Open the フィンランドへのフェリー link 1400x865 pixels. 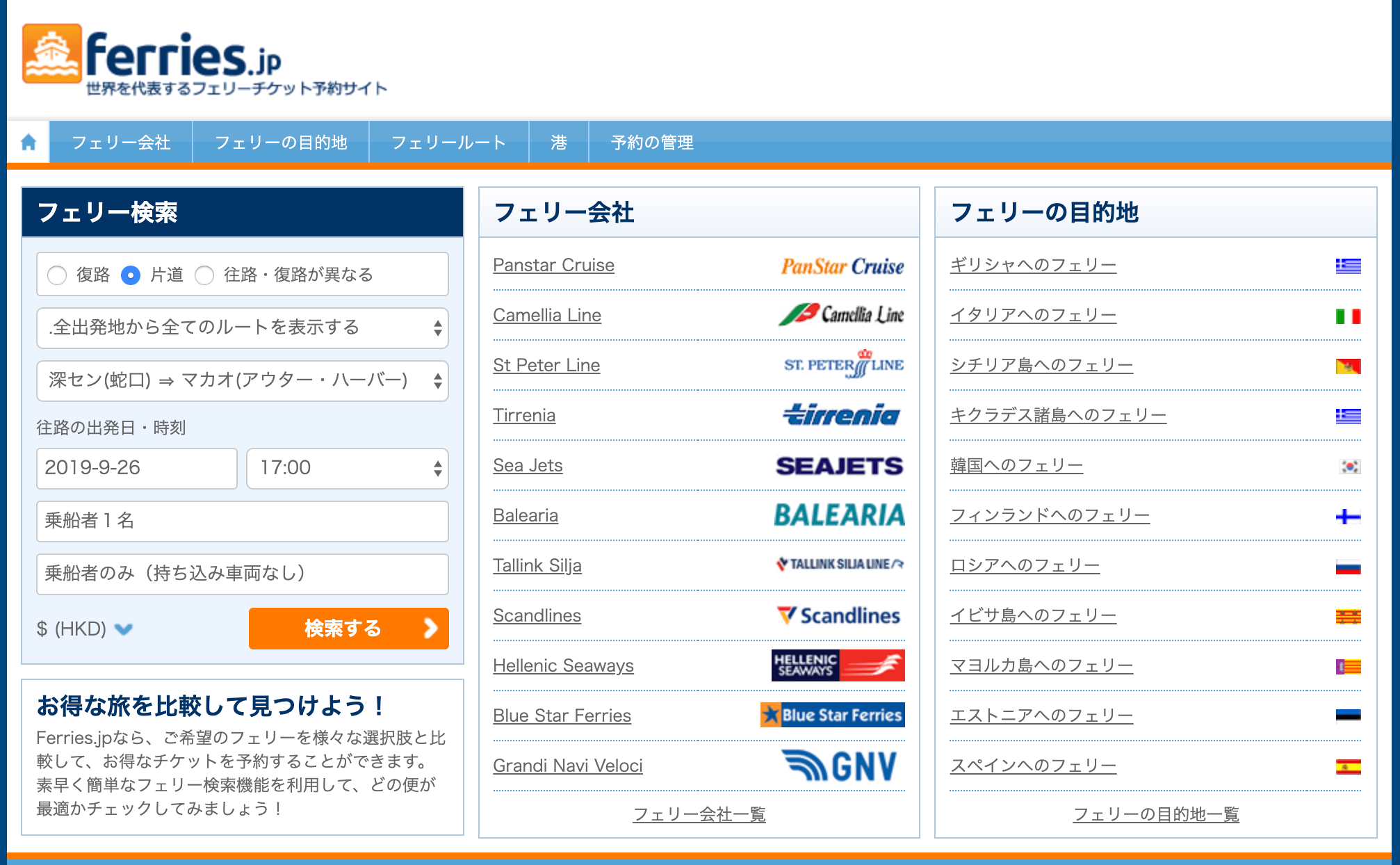[x=1050, y=515]
